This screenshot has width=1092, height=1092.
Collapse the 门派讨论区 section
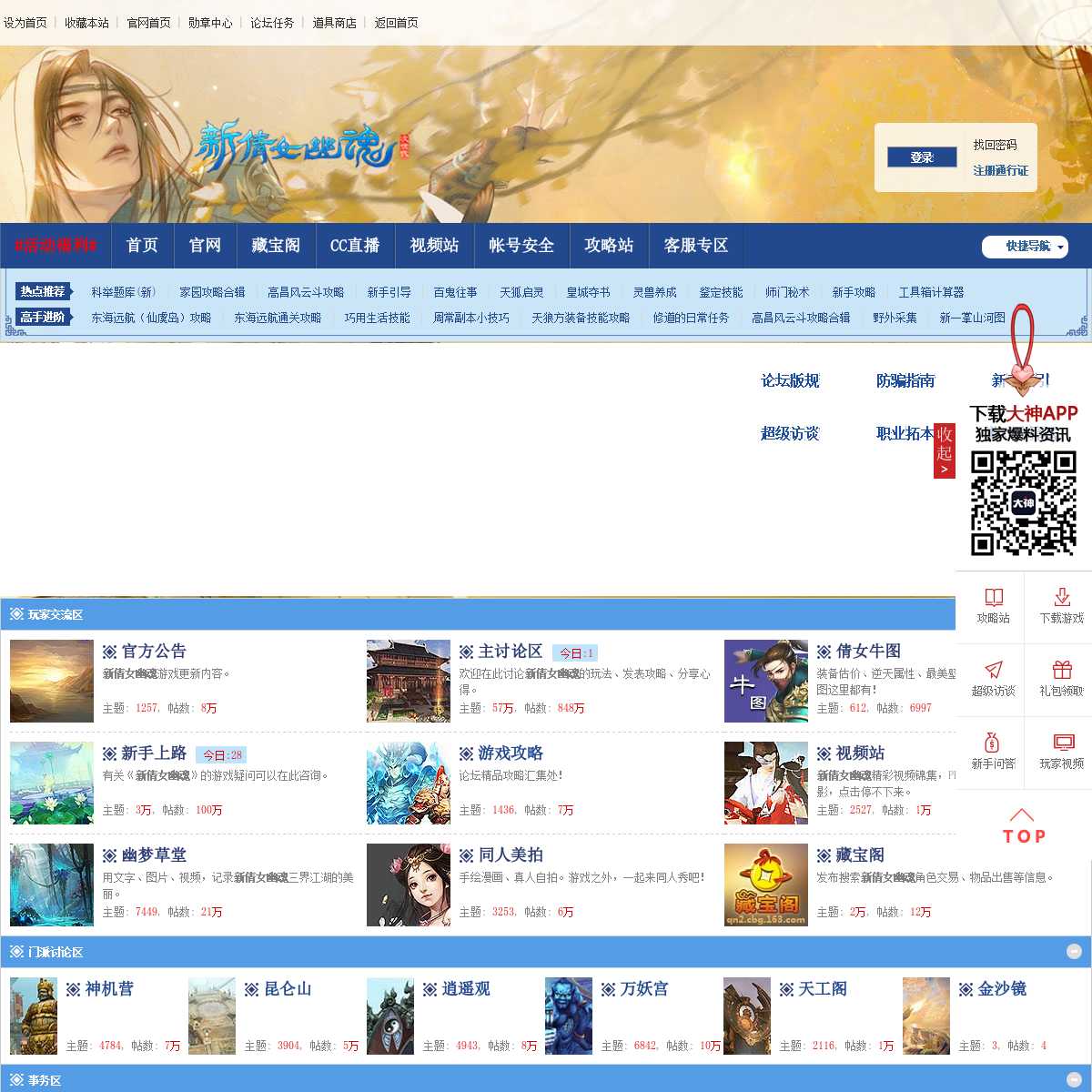(x=1074, y=952)
